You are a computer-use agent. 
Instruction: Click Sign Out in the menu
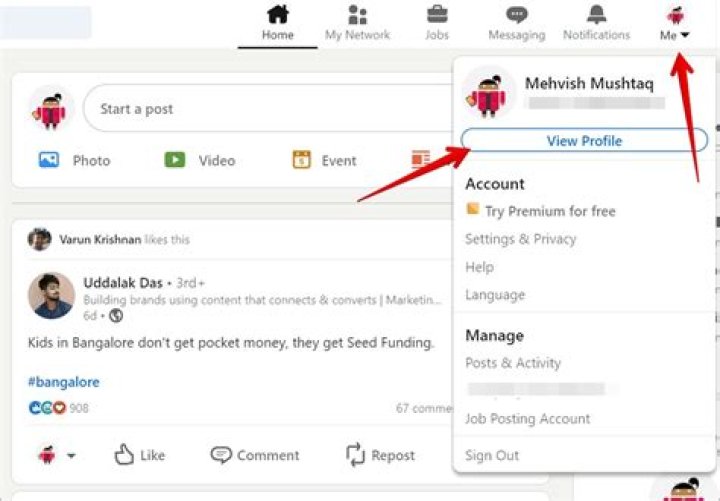pyautogui.click(x=492, y=456)
